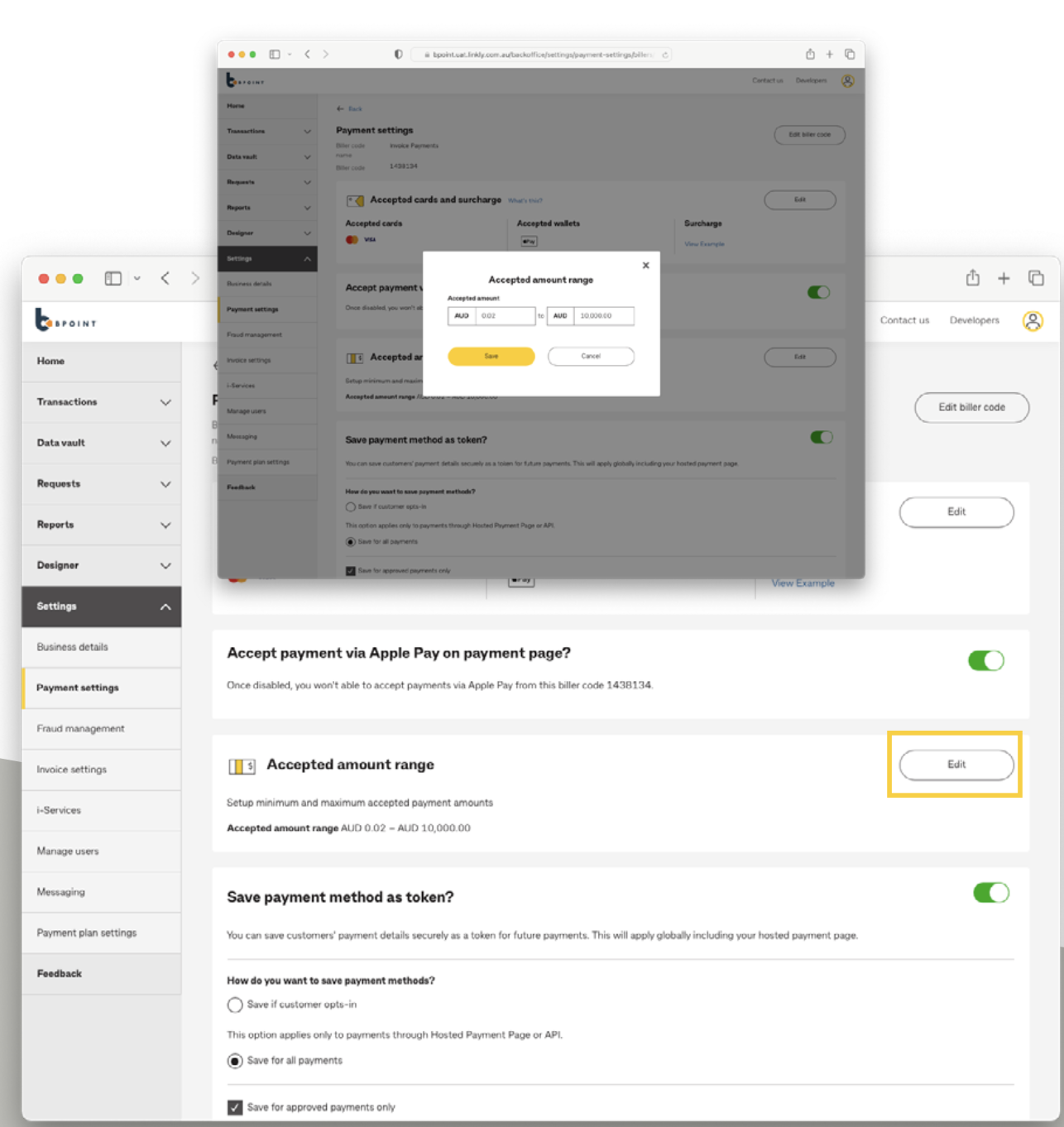Image resolution: width=1064 pixels, height=1127 pixels.
Task: Click the maximum amount input field showing 10,000.00
Action: tap(602, 315)
